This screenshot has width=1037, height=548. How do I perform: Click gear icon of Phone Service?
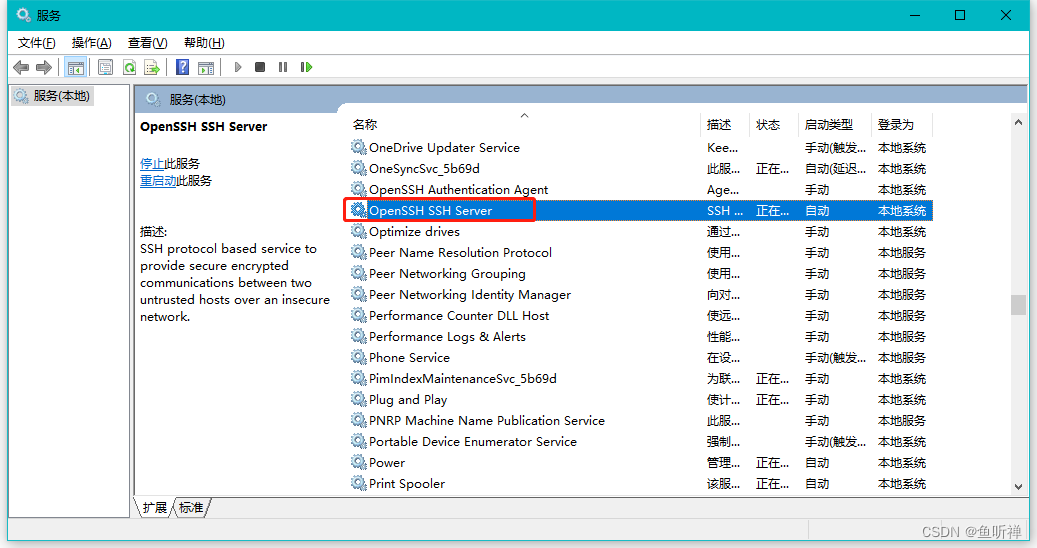358,357
